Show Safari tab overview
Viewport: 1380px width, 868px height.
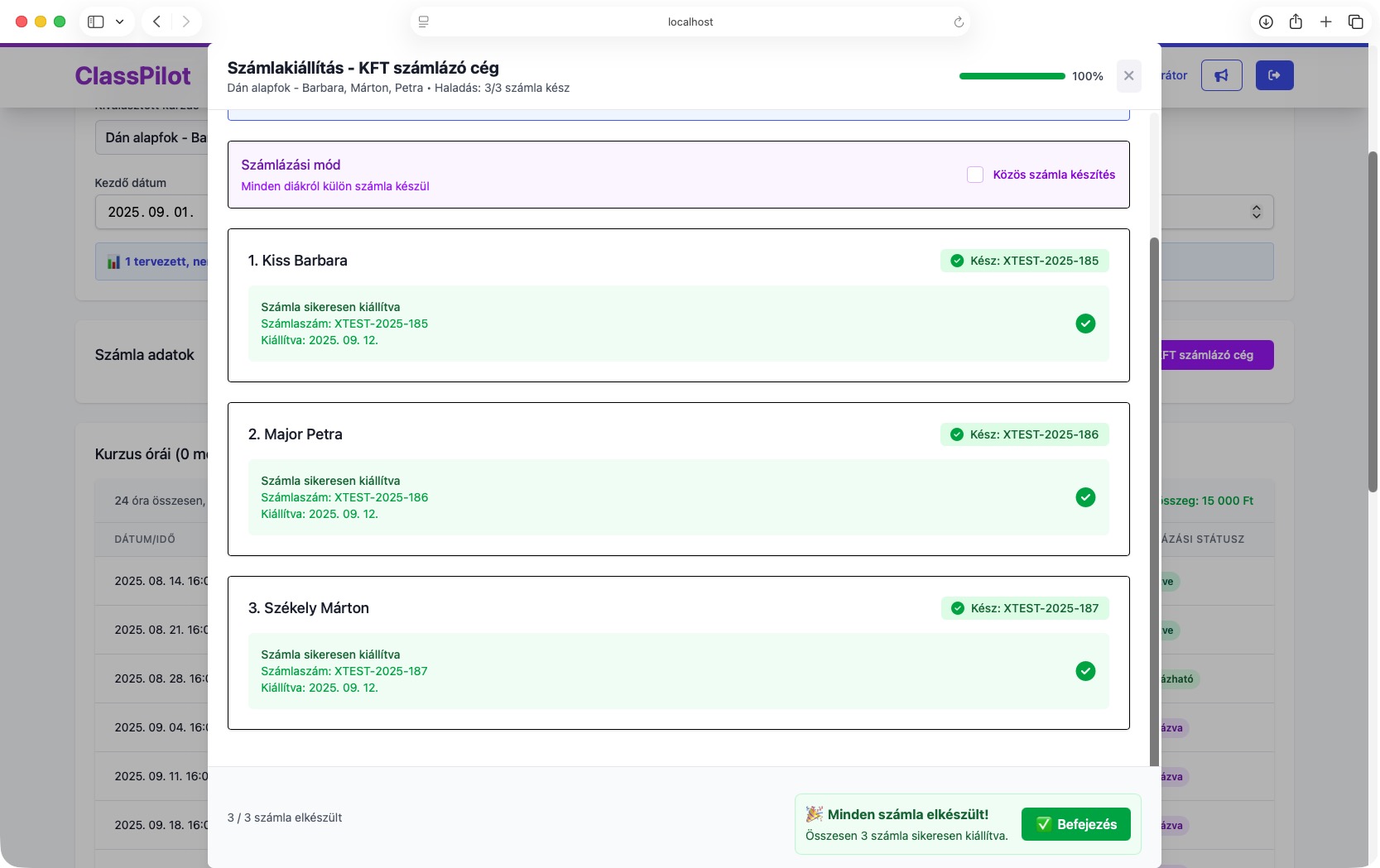1355,22
